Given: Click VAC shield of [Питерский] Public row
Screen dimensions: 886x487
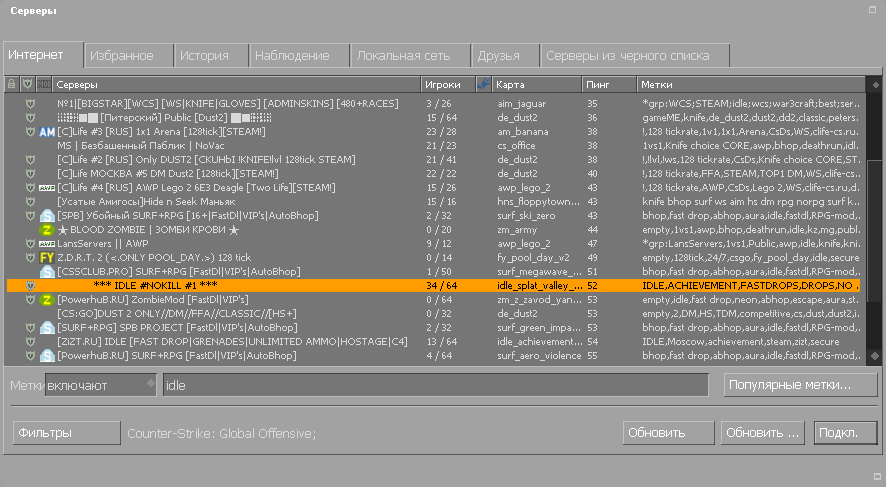Looking at the screenshot, I should click(x=31, y=118).
